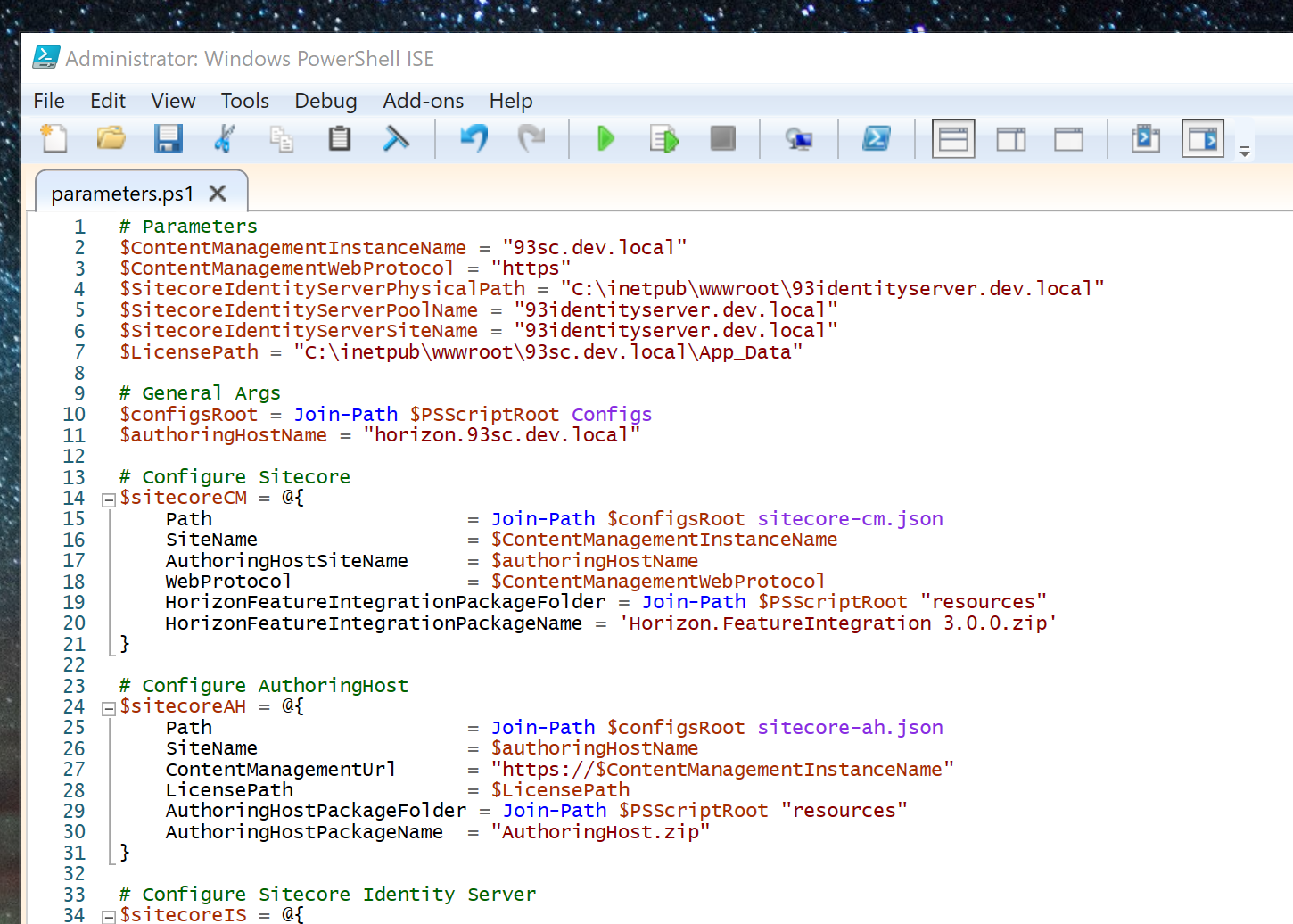Click the "# Configure Sitecore" comment
The image size is (1293, 924).
pos(235,476)
